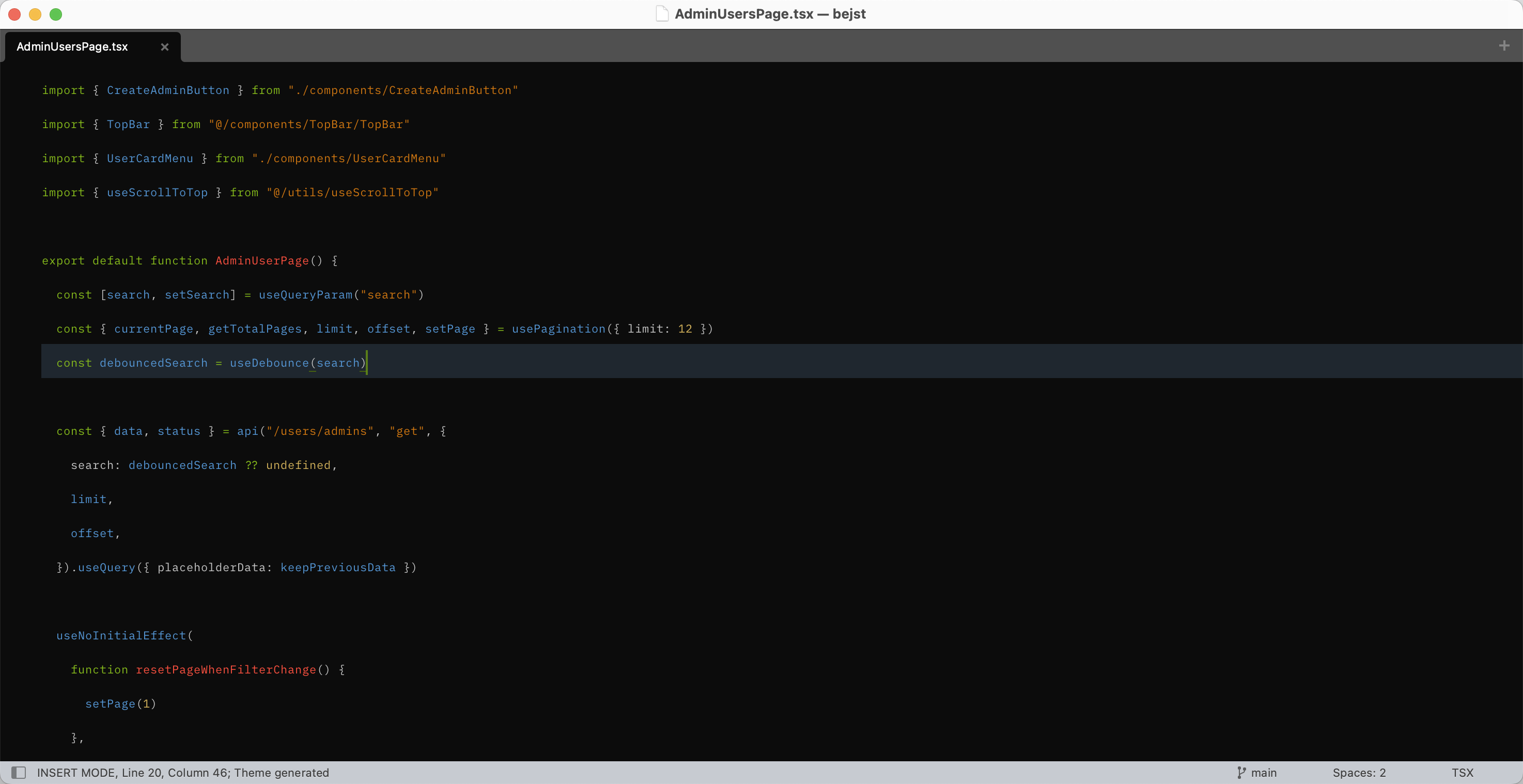Open the main git branch indicator
This screenshot has width=1523, height=784.
(1256, 772)
